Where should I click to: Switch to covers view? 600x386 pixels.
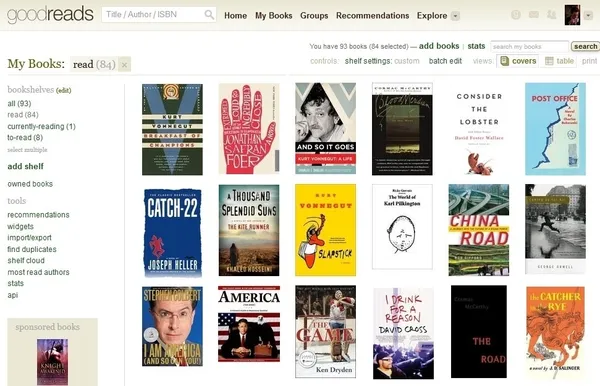pos(518,61)
